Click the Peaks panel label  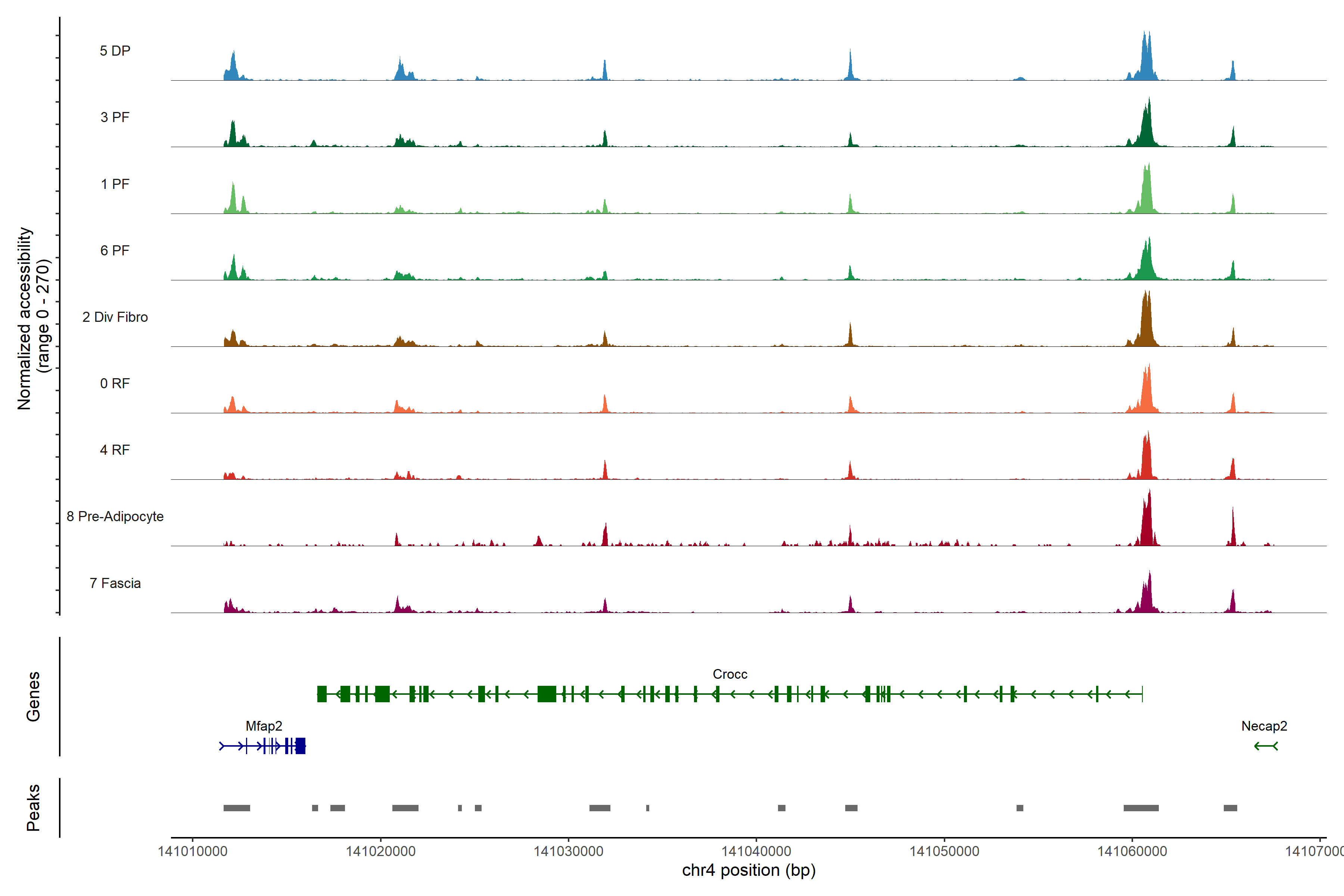click(x=33, y=808)
